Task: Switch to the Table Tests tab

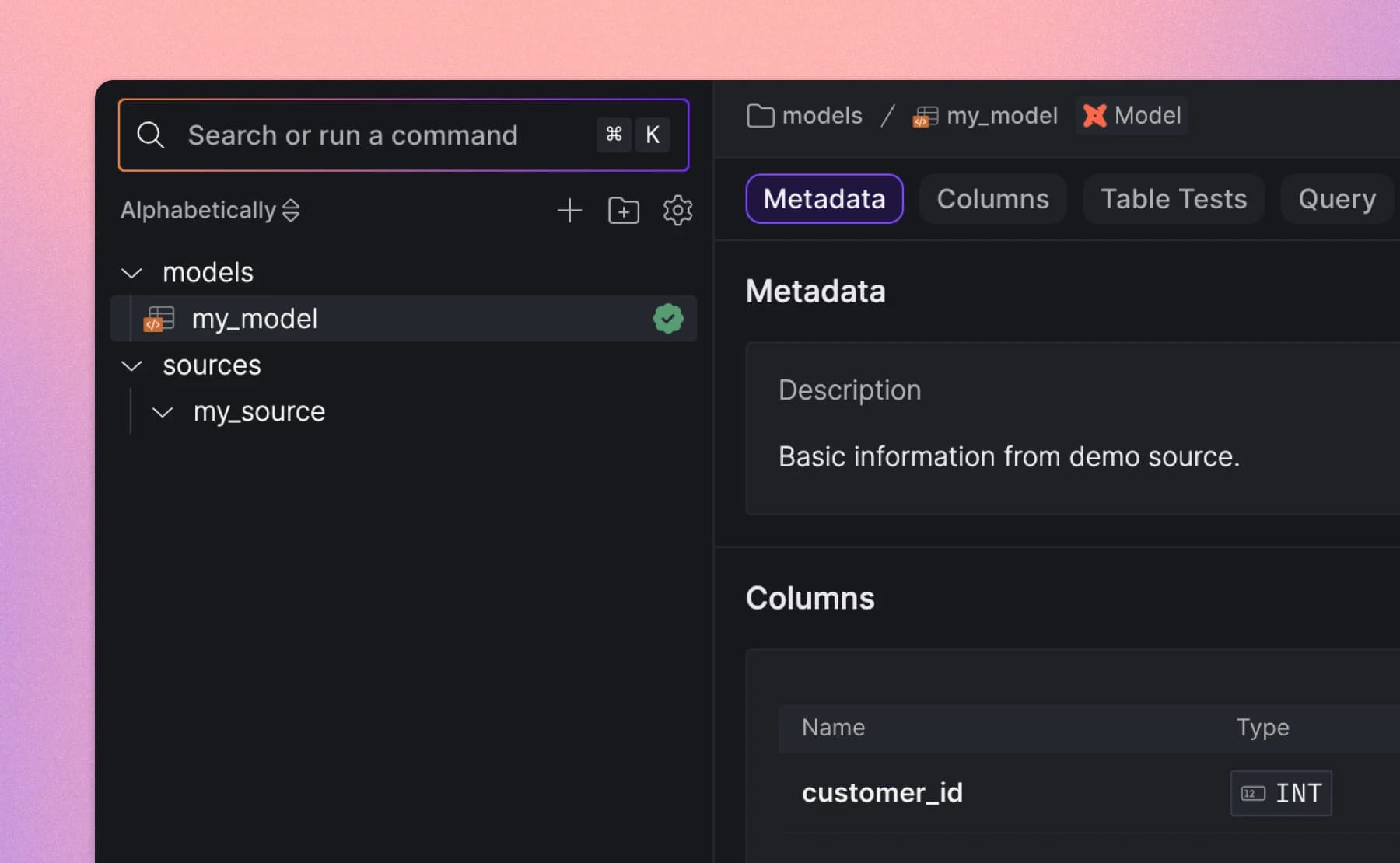Action: [x=1174, y=199]
